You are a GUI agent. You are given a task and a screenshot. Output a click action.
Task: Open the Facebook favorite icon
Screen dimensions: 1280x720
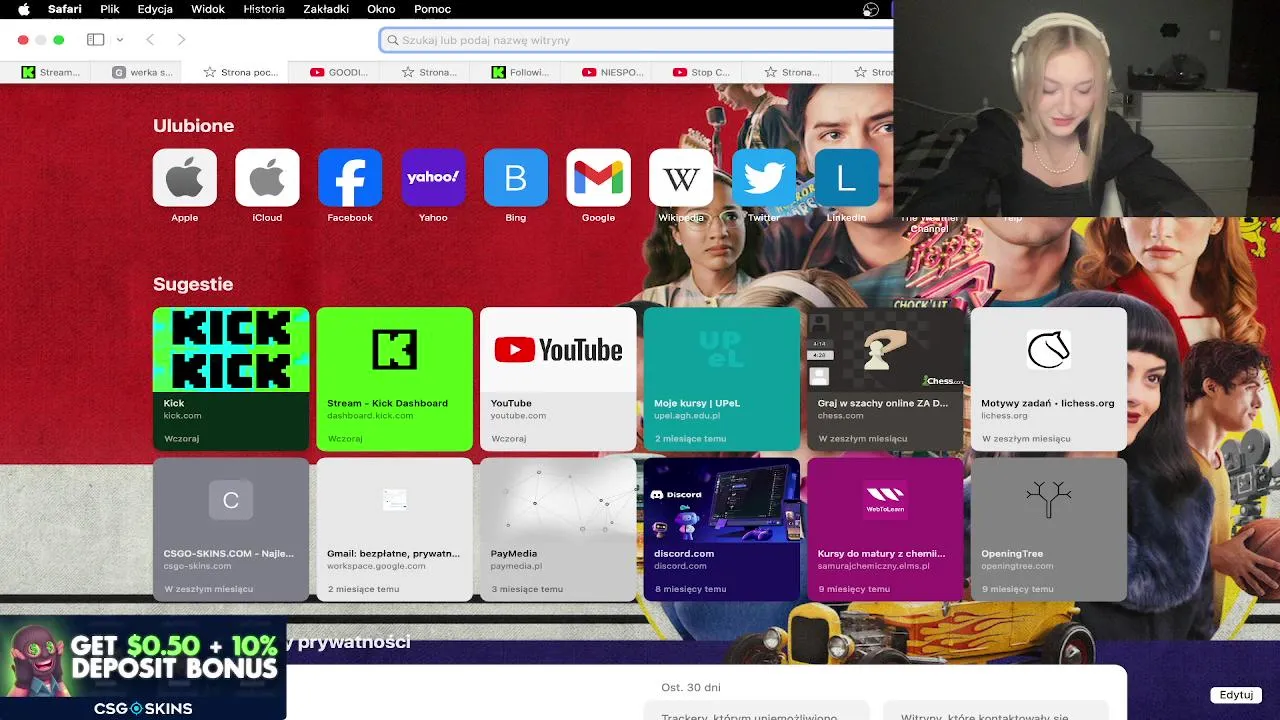click(x=350, y=178)
